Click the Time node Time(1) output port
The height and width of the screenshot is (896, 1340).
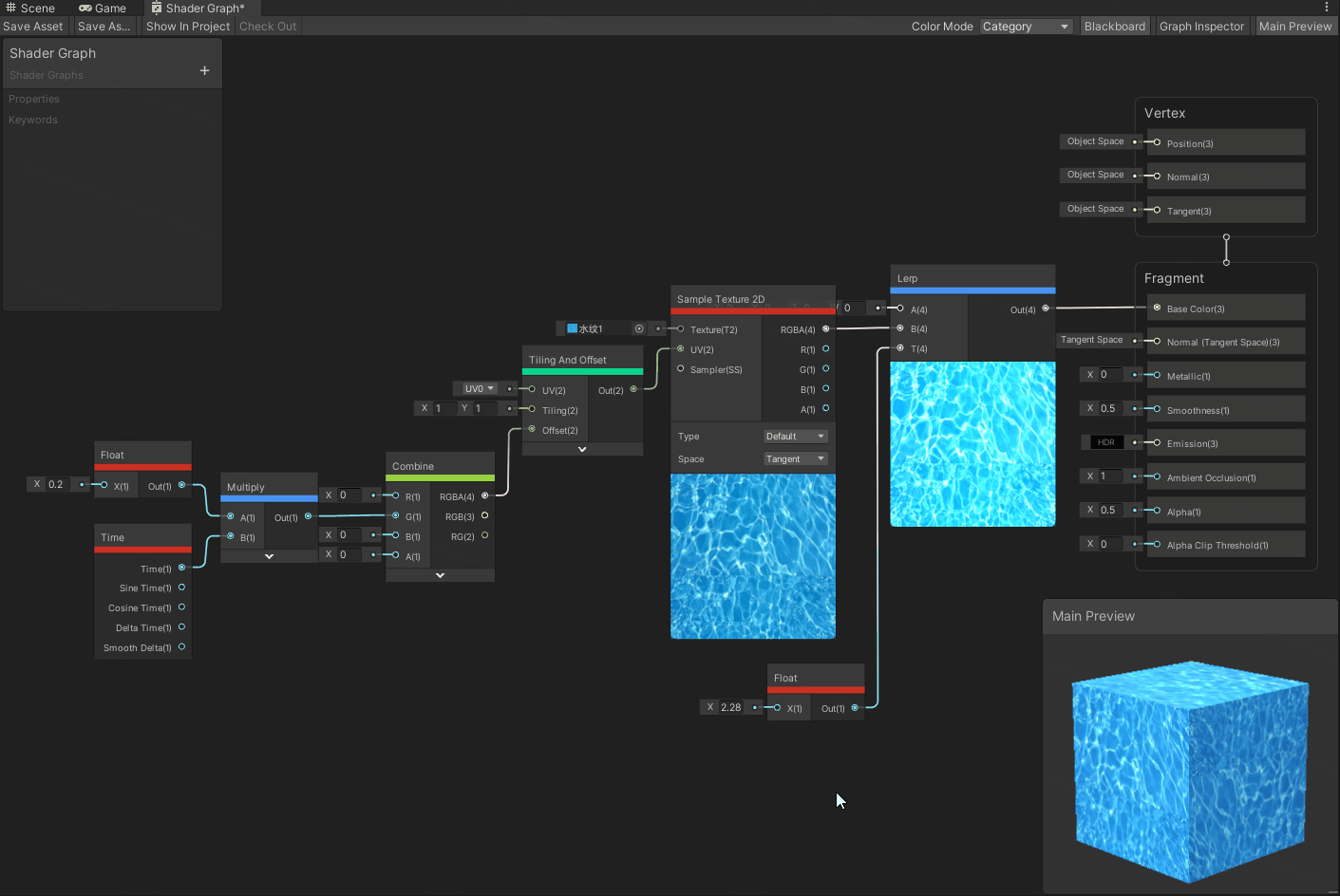point(181,568)
